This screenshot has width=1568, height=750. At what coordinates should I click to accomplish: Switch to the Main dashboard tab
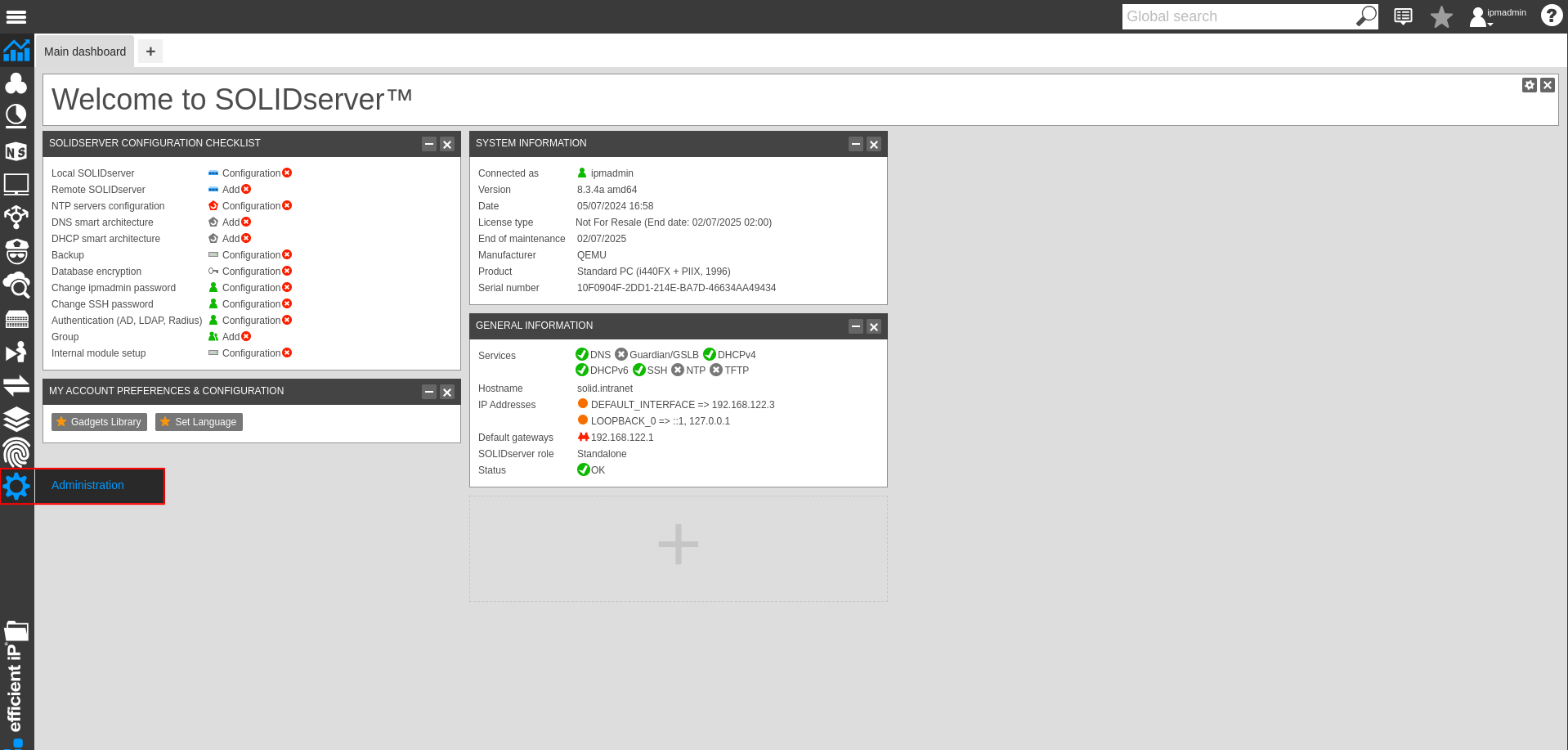84,51
